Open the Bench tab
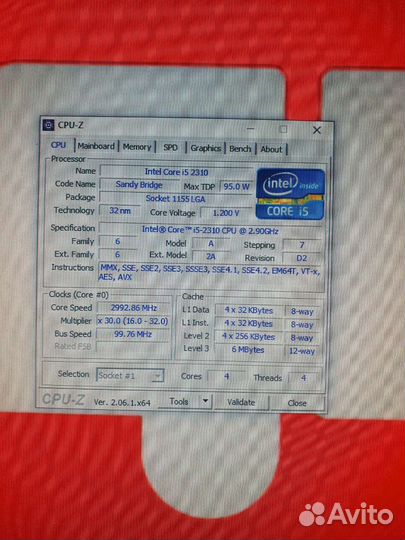Image resolution: width=405 pixels, height=540 pixels. pyautogui.click(x=240, y=149)
